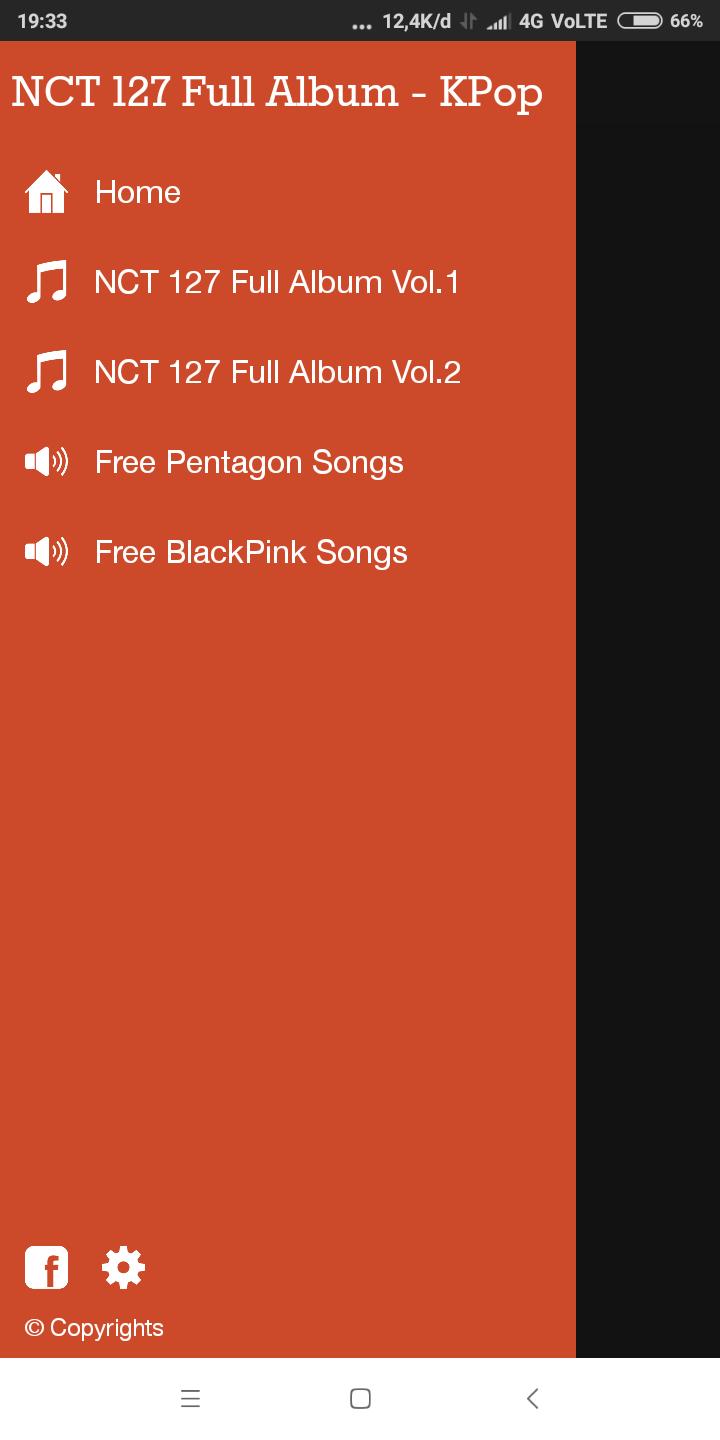Viewport: 720px width, 1440px height.
Task: Open settings via the gear icon
Action: pos(123,1268)
